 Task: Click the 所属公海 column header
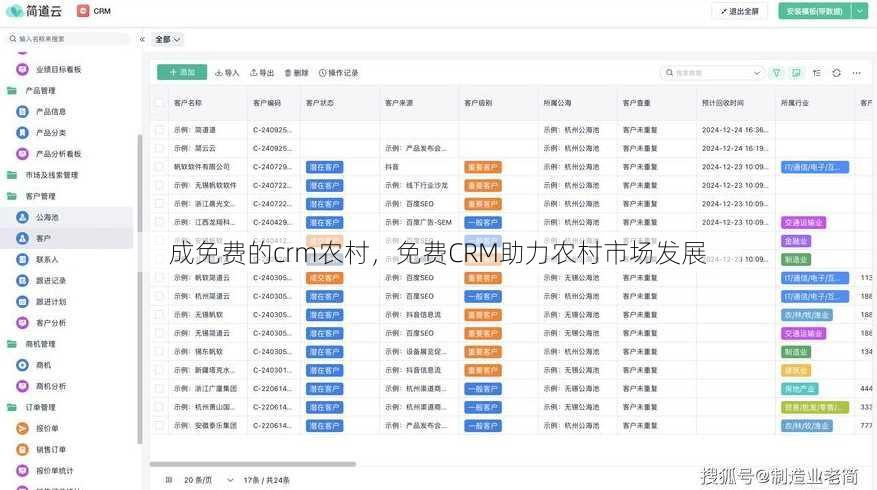557,103
